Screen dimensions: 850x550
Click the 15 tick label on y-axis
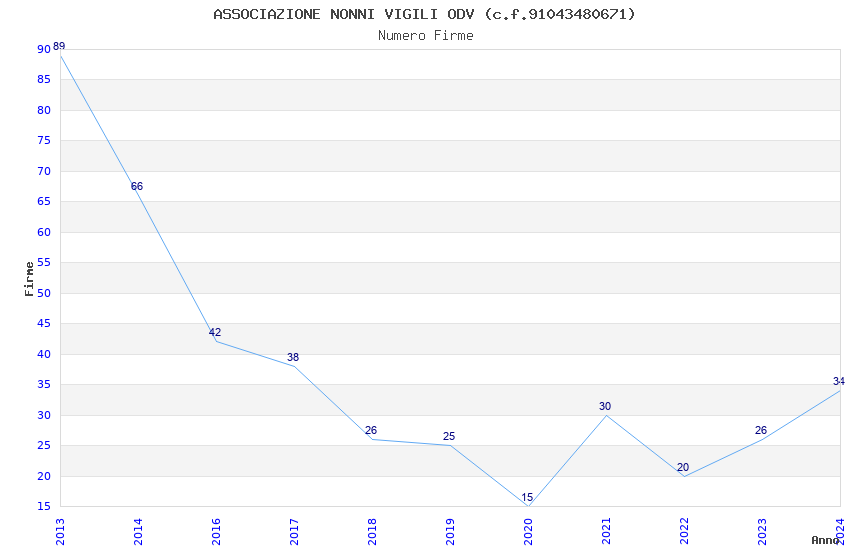coord(44,506)
